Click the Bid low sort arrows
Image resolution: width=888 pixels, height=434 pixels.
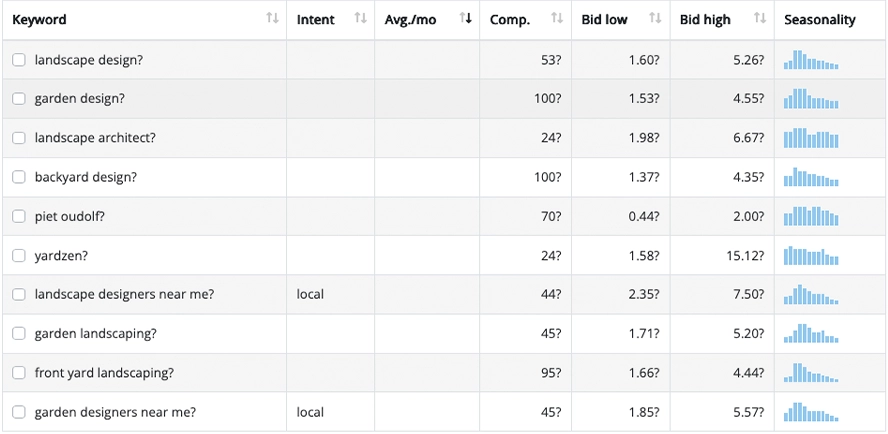tap(655, 19)
